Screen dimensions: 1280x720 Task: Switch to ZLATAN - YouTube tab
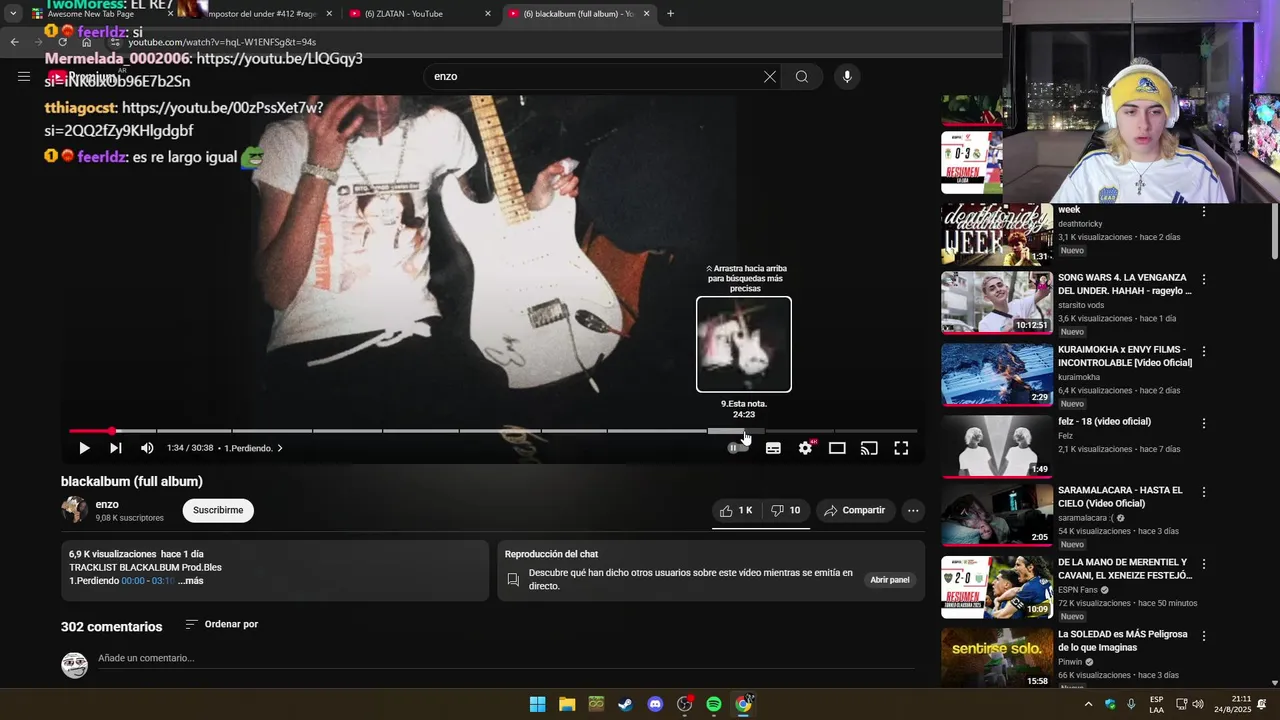[x=418, y=14]
